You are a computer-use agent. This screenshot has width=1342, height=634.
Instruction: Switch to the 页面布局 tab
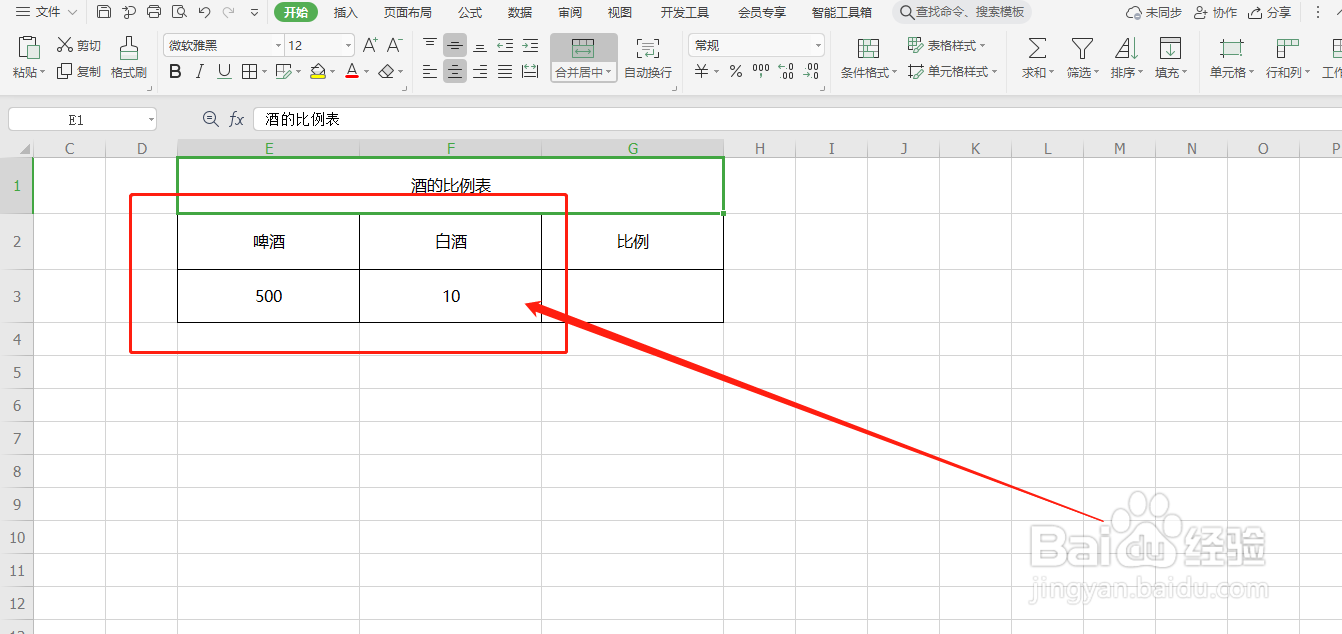click(x=408, y=12)
